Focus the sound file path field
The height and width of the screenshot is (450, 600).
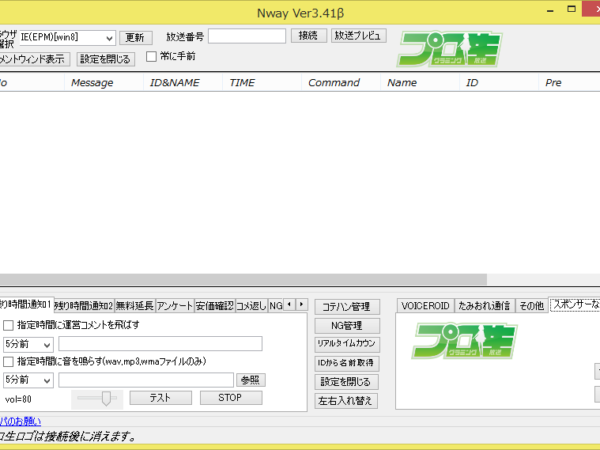146,380
